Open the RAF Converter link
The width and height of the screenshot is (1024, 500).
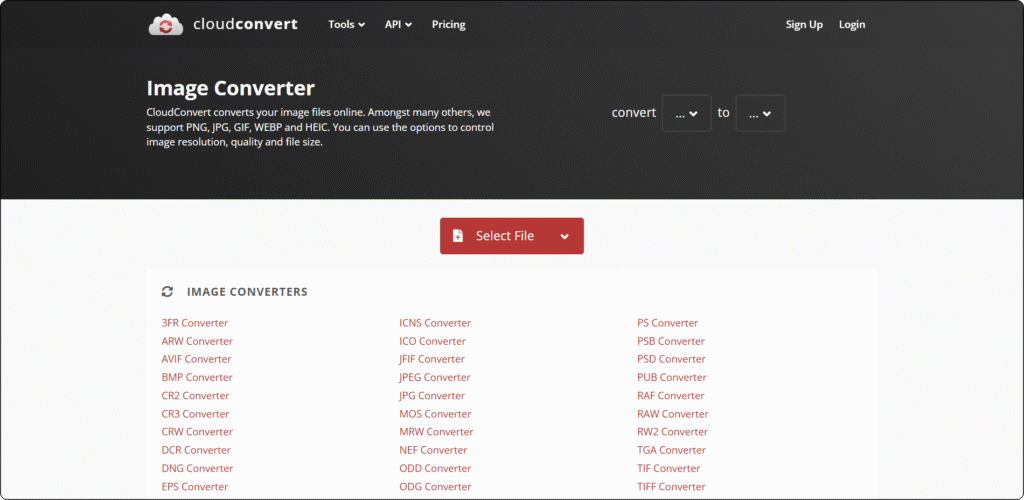point(671,396)
